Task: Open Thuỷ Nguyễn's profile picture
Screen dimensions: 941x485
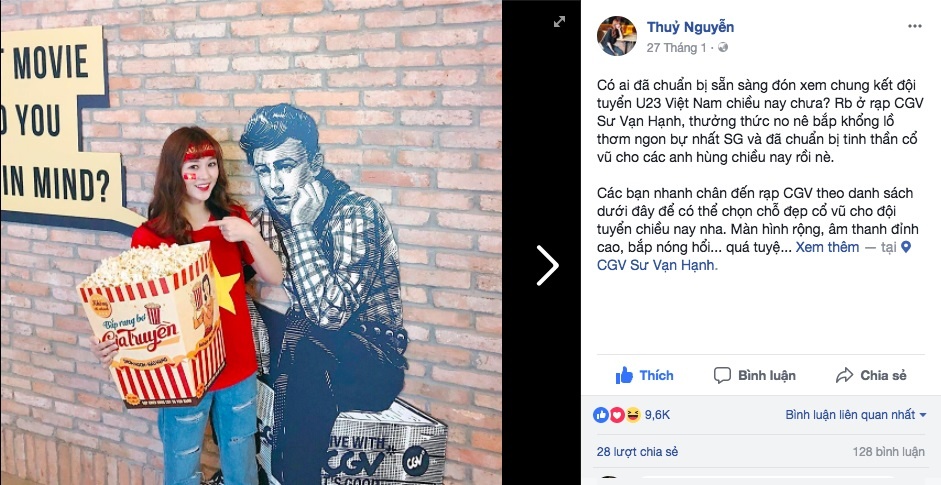Action: pos(616,36)
